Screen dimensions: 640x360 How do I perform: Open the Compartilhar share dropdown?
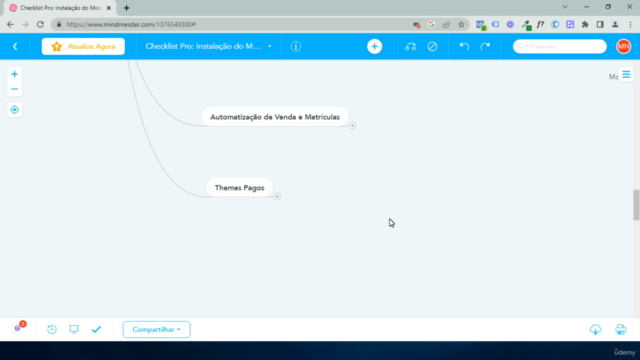156,329
